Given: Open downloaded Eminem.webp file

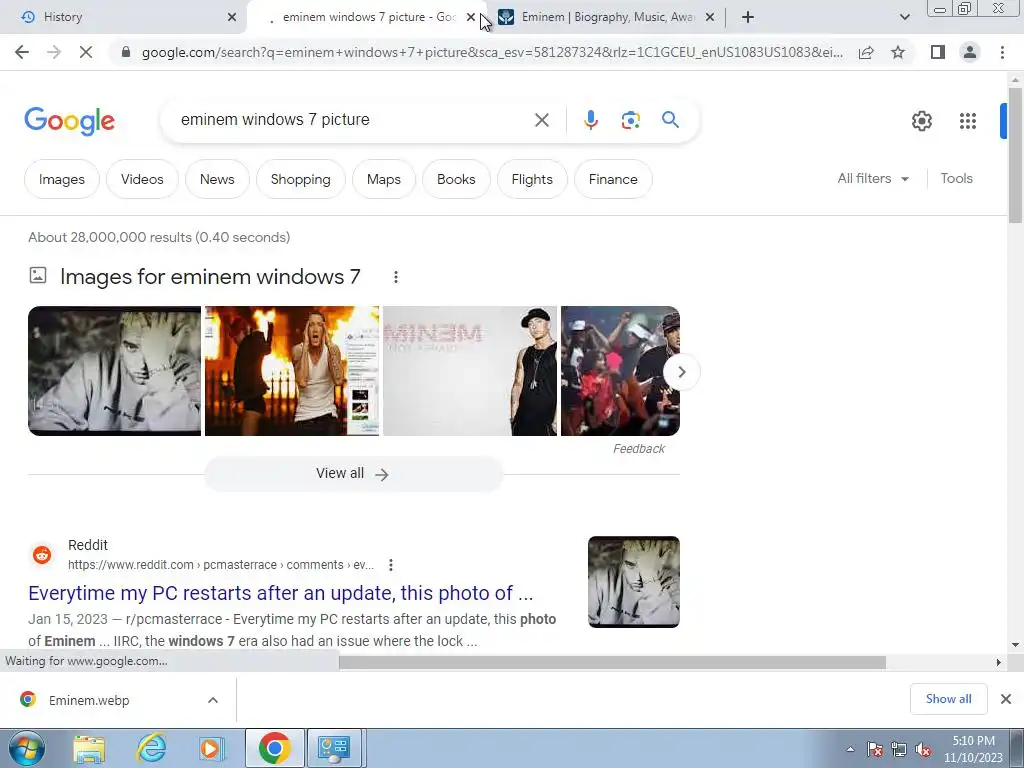Looking at the screenshot, I should pos(89,700).
